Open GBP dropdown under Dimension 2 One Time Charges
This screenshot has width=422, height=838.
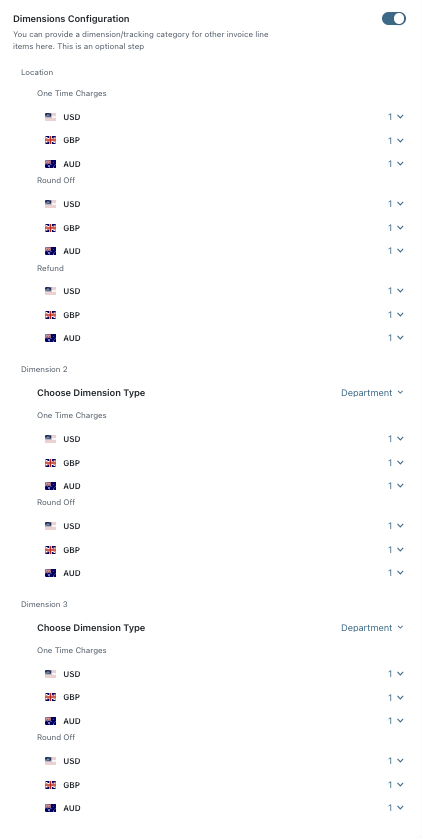point(396,463)
